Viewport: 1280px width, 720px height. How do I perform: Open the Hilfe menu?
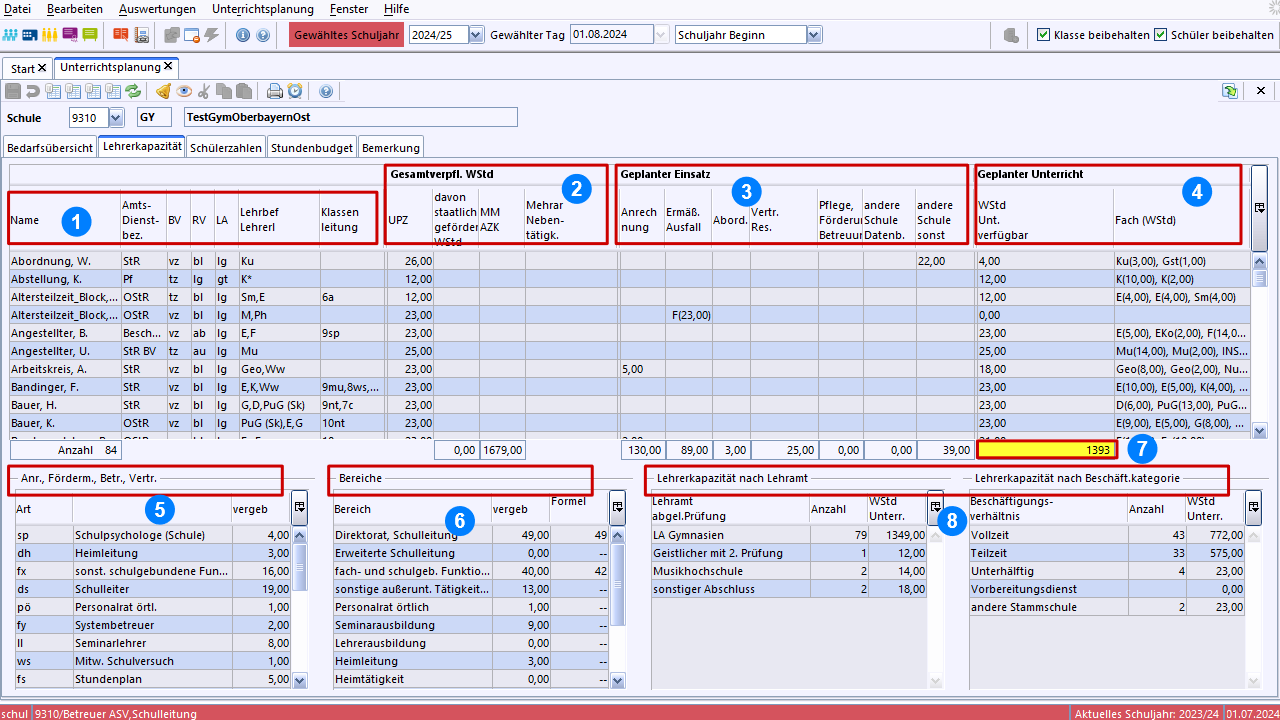(x=396, y=8)
